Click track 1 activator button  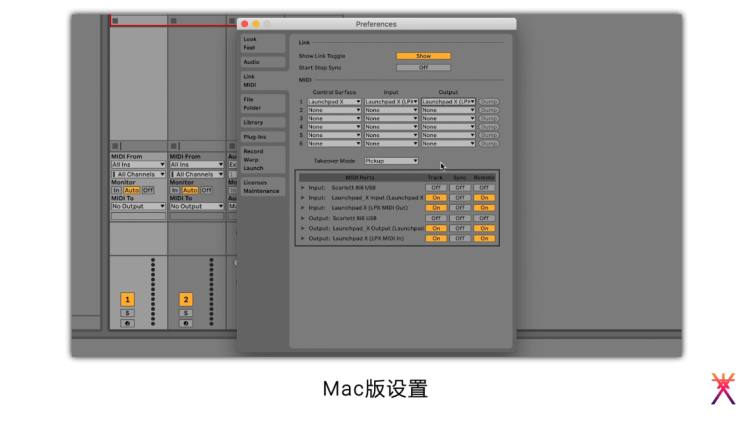127,300
